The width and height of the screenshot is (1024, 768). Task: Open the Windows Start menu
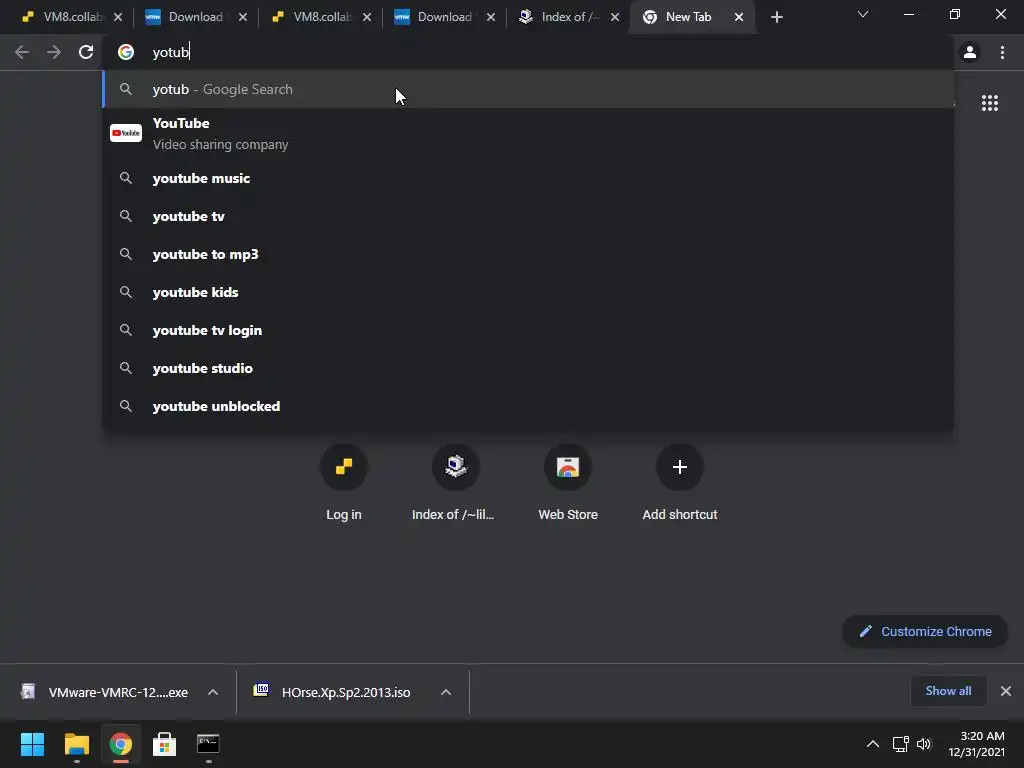tap(32, 744)
